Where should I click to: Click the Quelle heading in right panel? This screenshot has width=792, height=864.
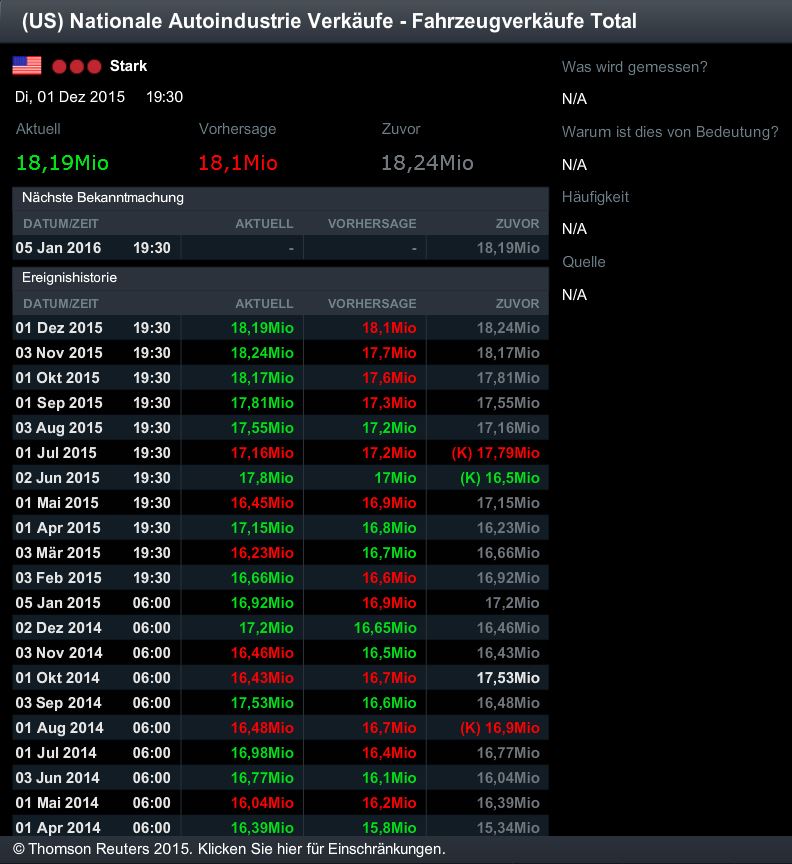point(584,262)
